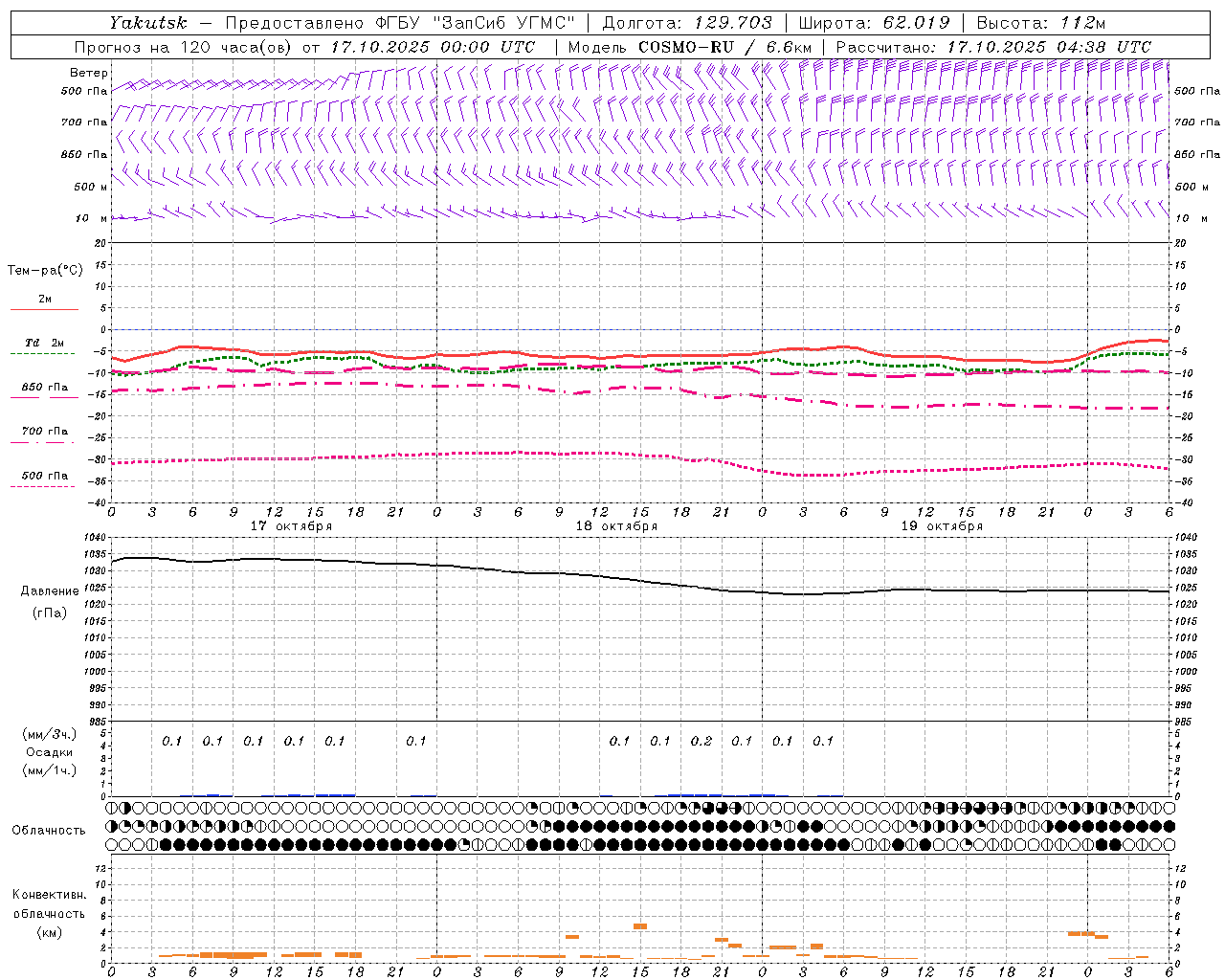Image resolution: width=1225 pixels, height=980 pixels.
Task: Click the Давление pressure label
Action: coord(50,591)
